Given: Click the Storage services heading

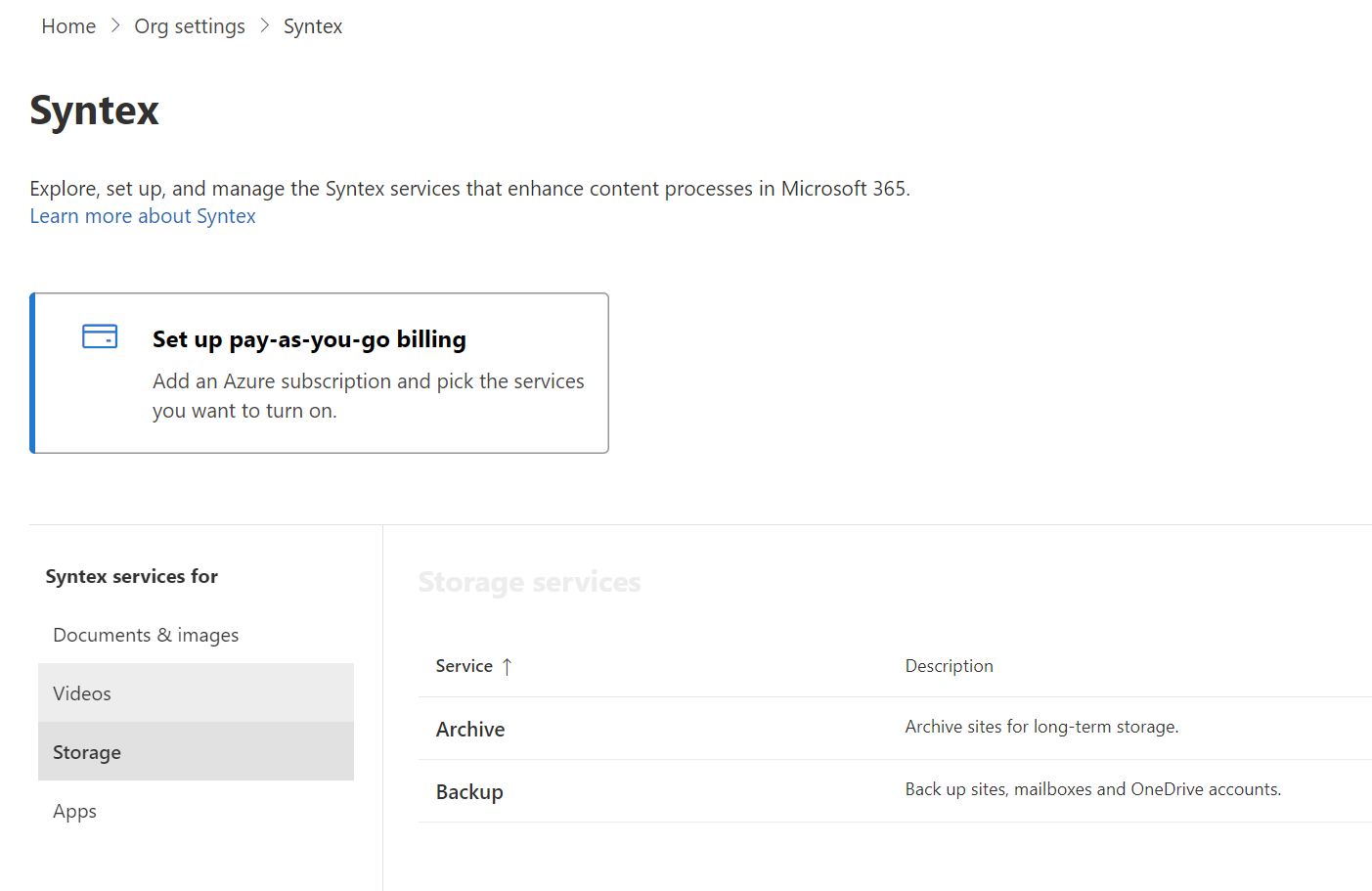Looking at the screenshot, I should point(529,582).
